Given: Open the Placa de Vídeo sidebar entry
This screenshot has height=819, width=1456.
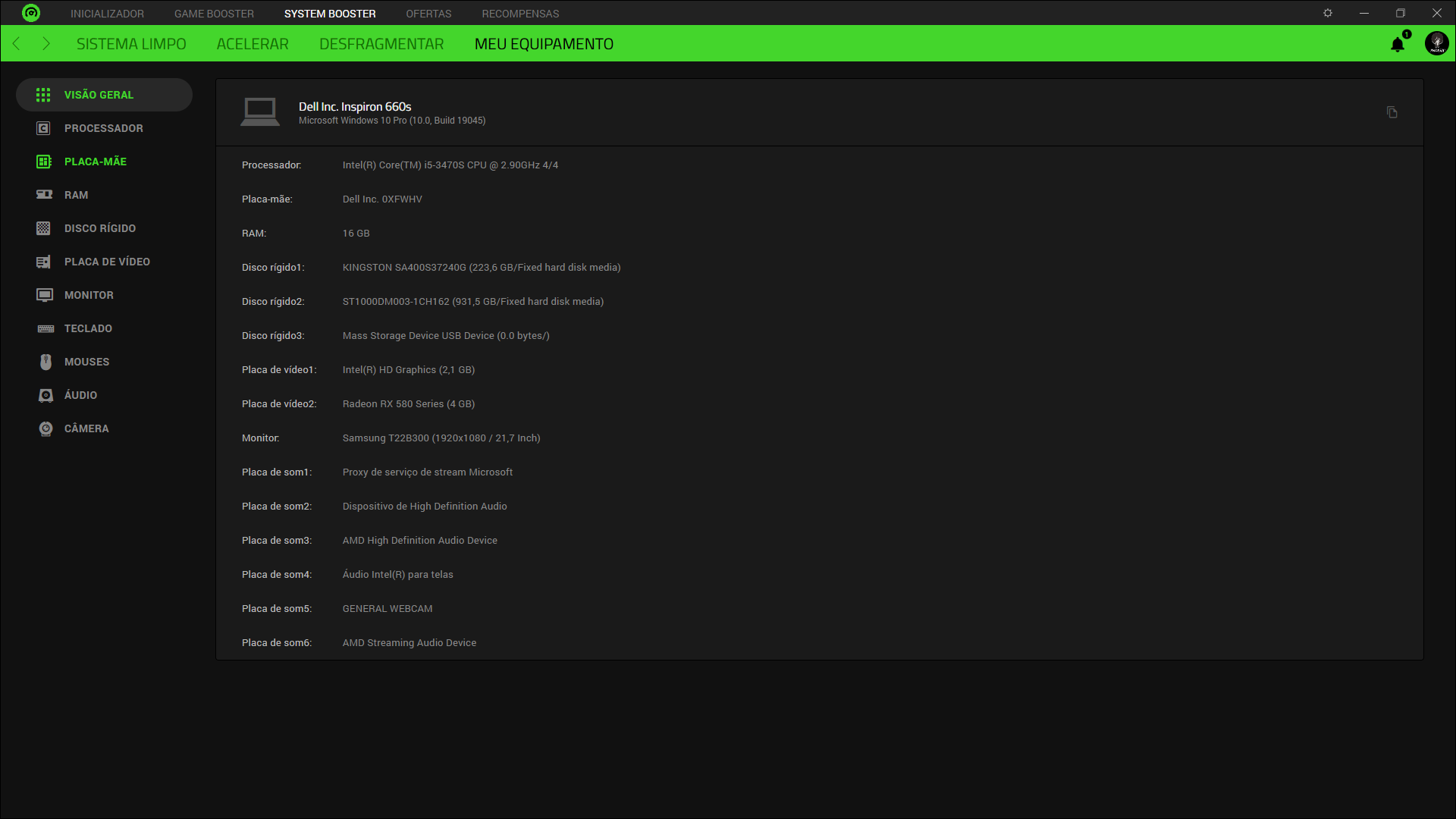Looking at the screenshot, I should pos(104,262).
